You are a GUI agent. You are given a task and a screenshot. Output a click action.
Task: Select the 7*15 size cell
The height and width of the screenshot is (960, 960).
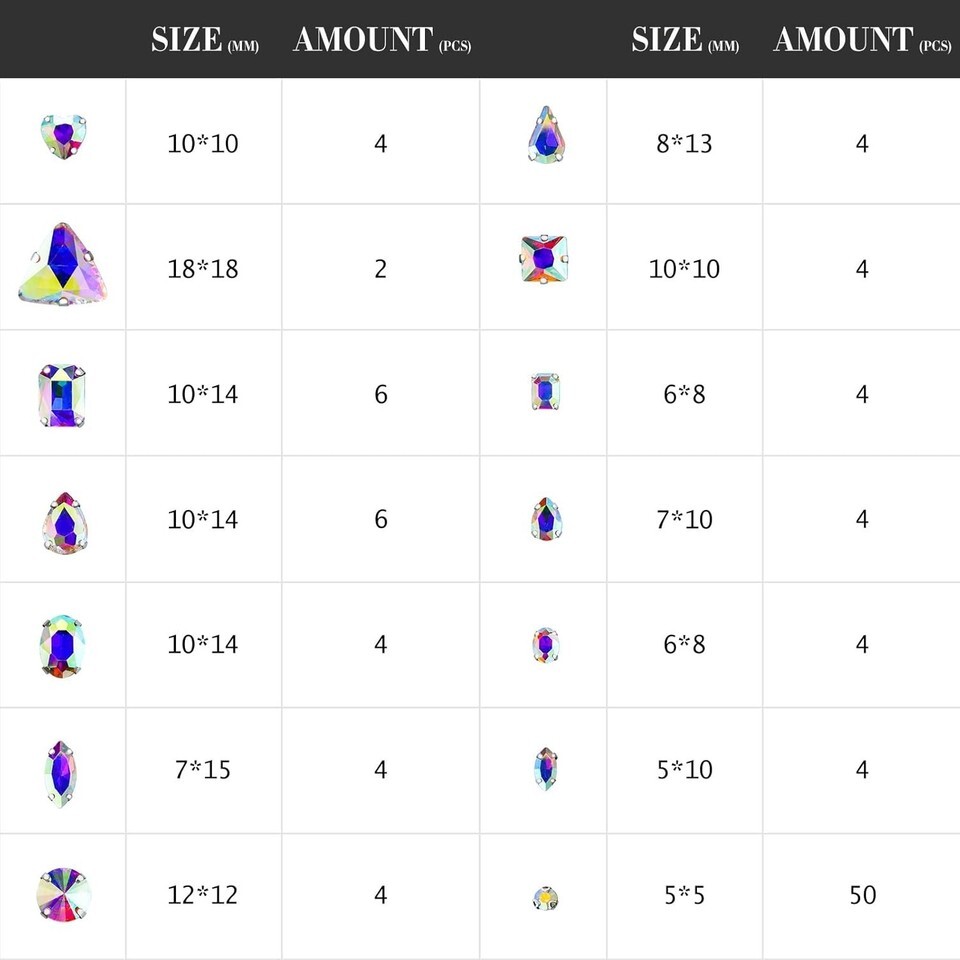click(203, 770)
